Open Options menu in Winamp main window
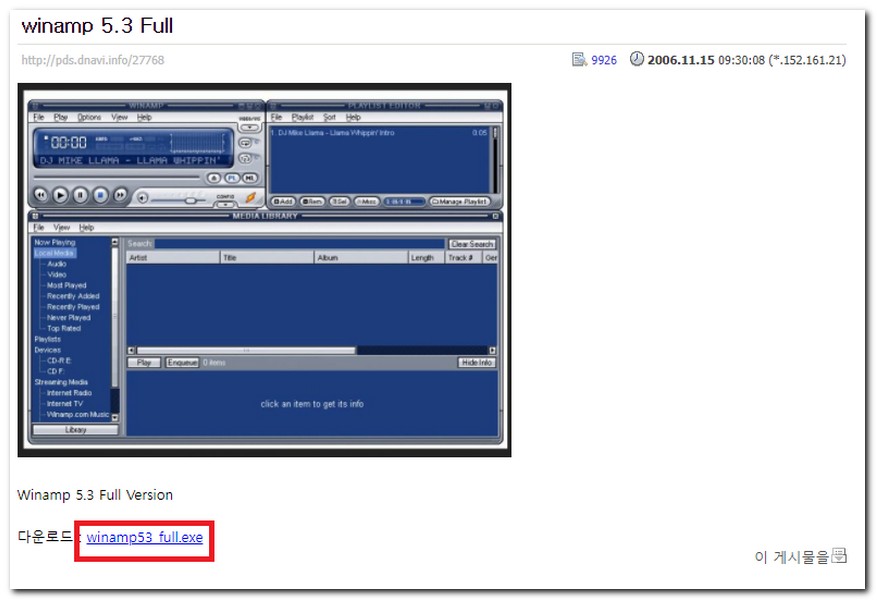The image size is (877, 600). click(x=89, y=117)
